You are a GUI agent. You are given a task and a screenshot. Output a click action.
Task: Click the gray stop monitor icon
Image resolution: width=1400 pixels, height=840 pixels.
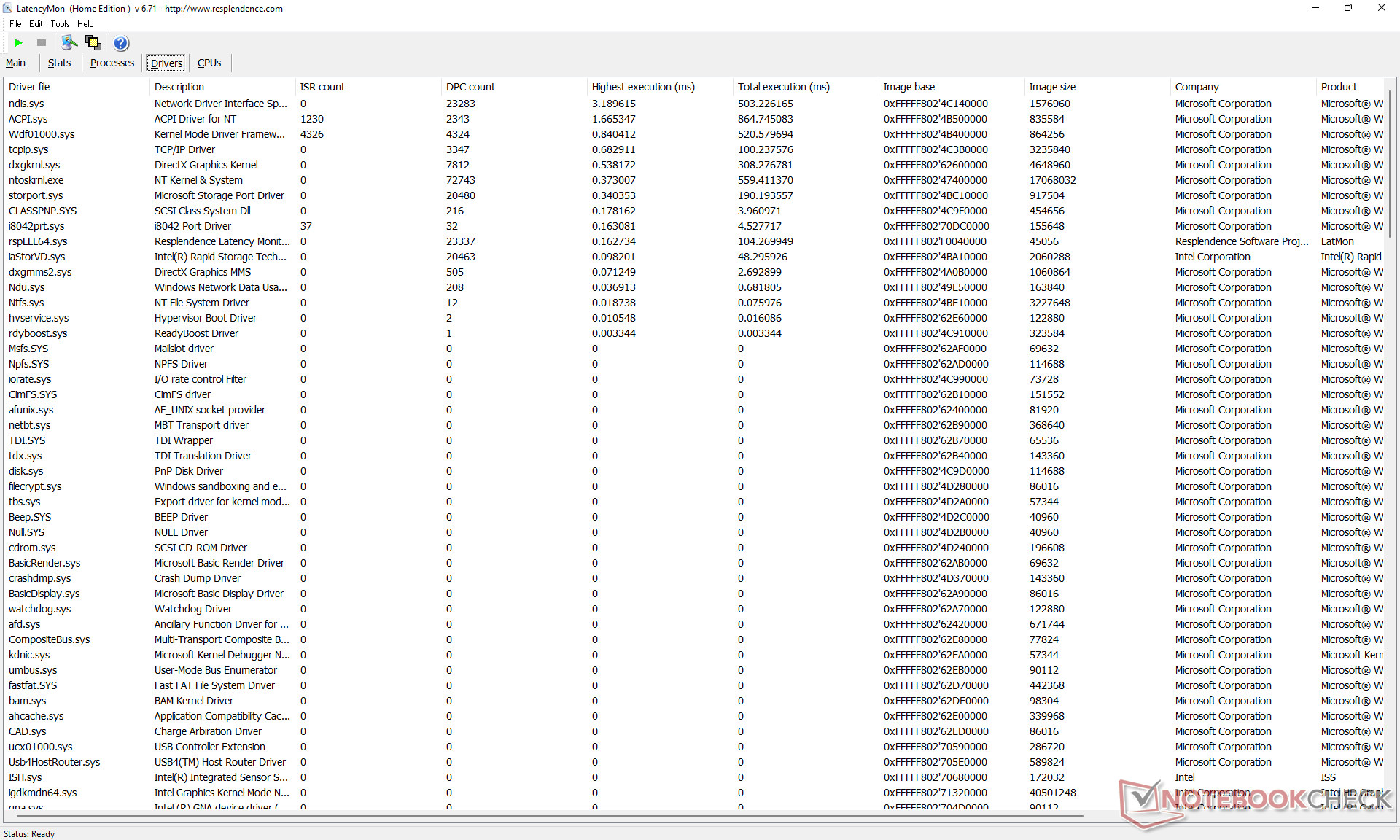[x=42, y=43]
